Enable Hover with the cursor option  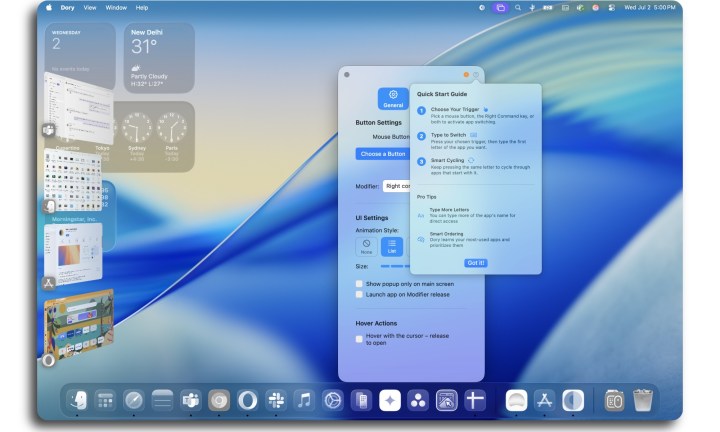360,339
